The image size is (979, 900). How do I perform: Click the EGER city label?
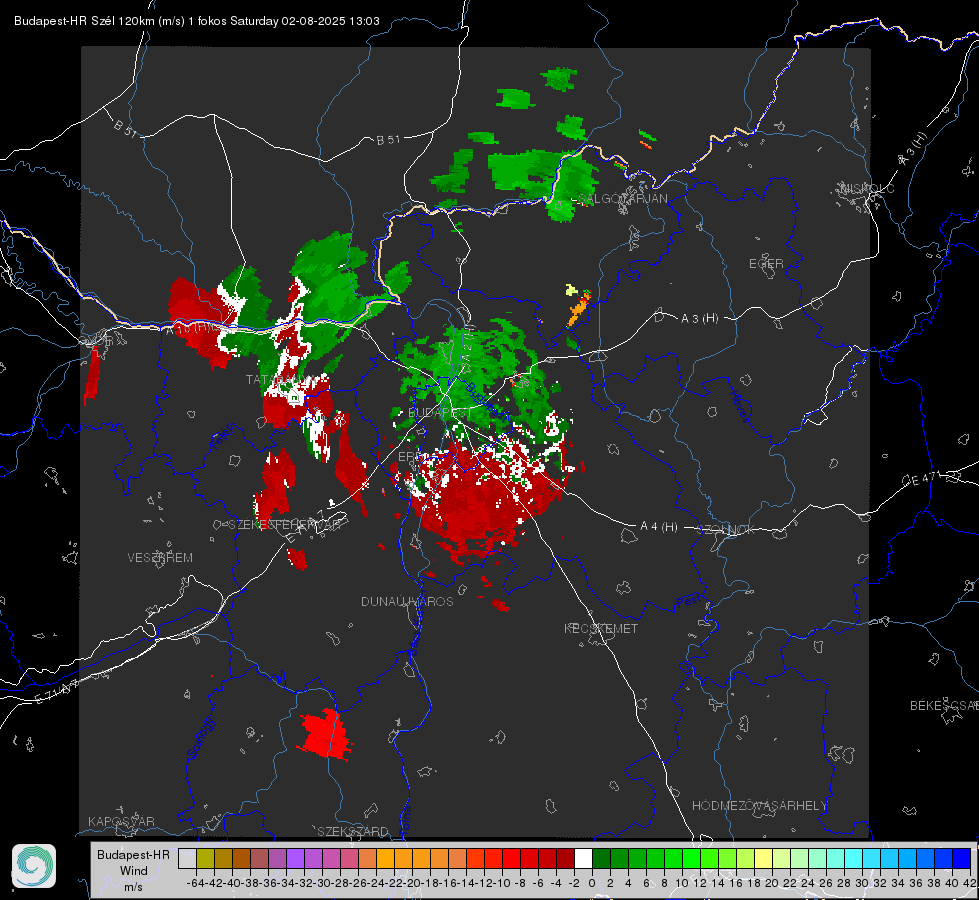tap(766, 264)
